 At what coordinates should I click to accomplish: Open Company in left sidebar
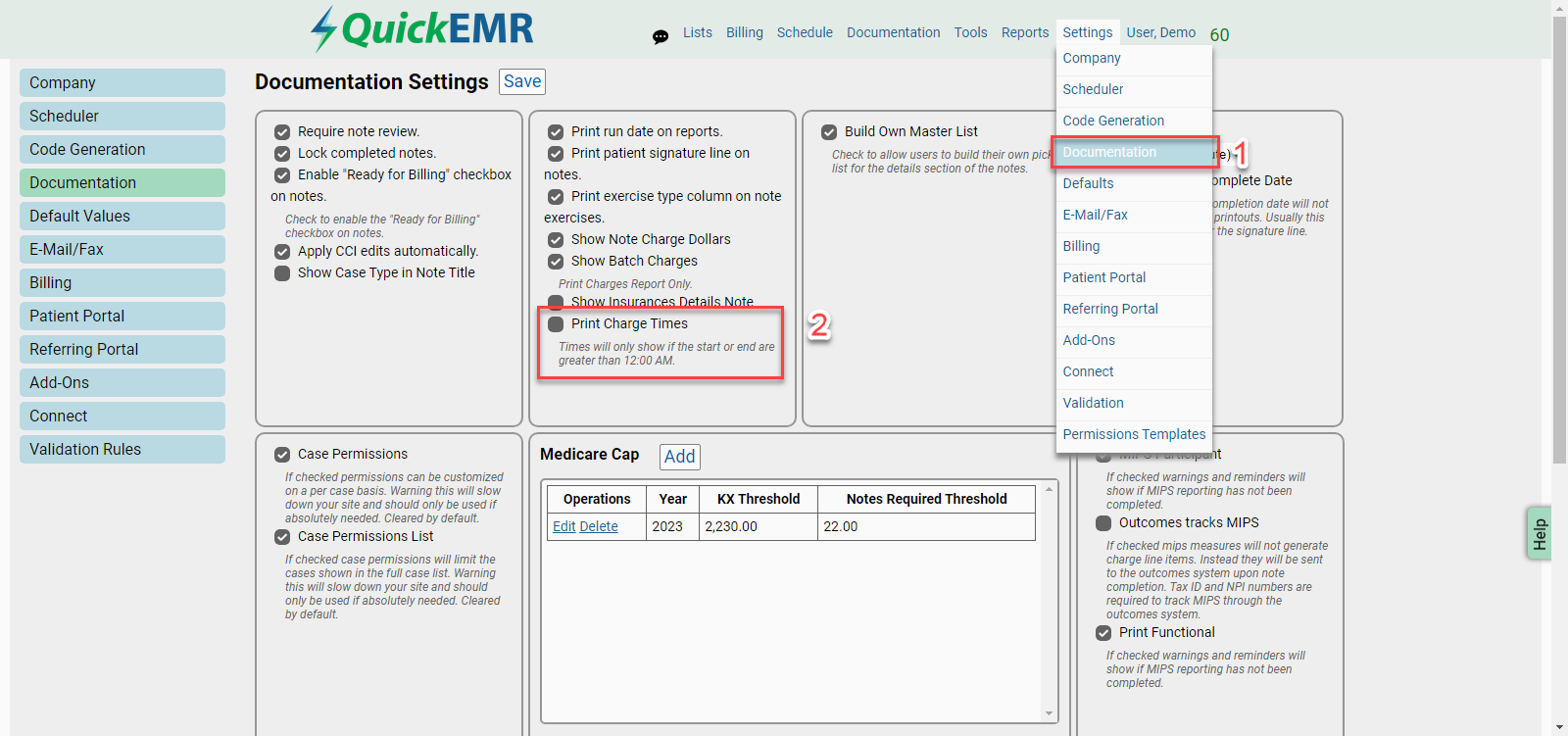click(x=122, y=83)
